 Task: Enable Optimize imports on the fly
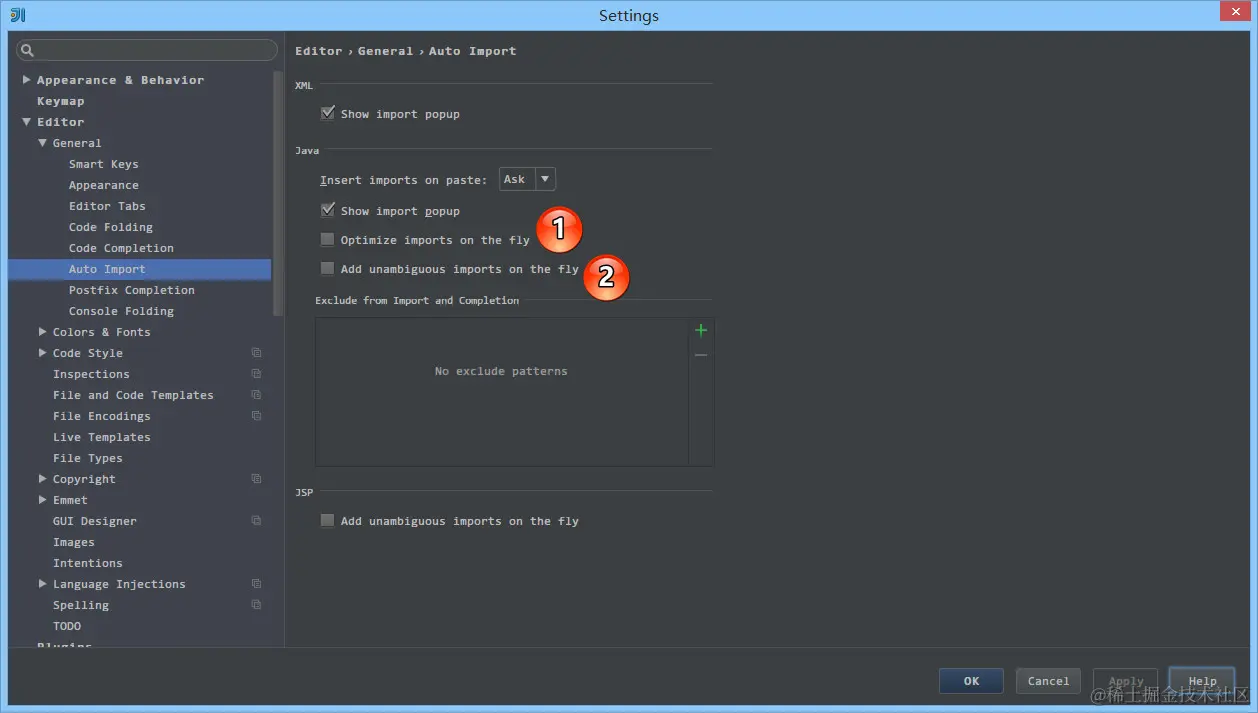pyautogui.click(x=327, y=239)
